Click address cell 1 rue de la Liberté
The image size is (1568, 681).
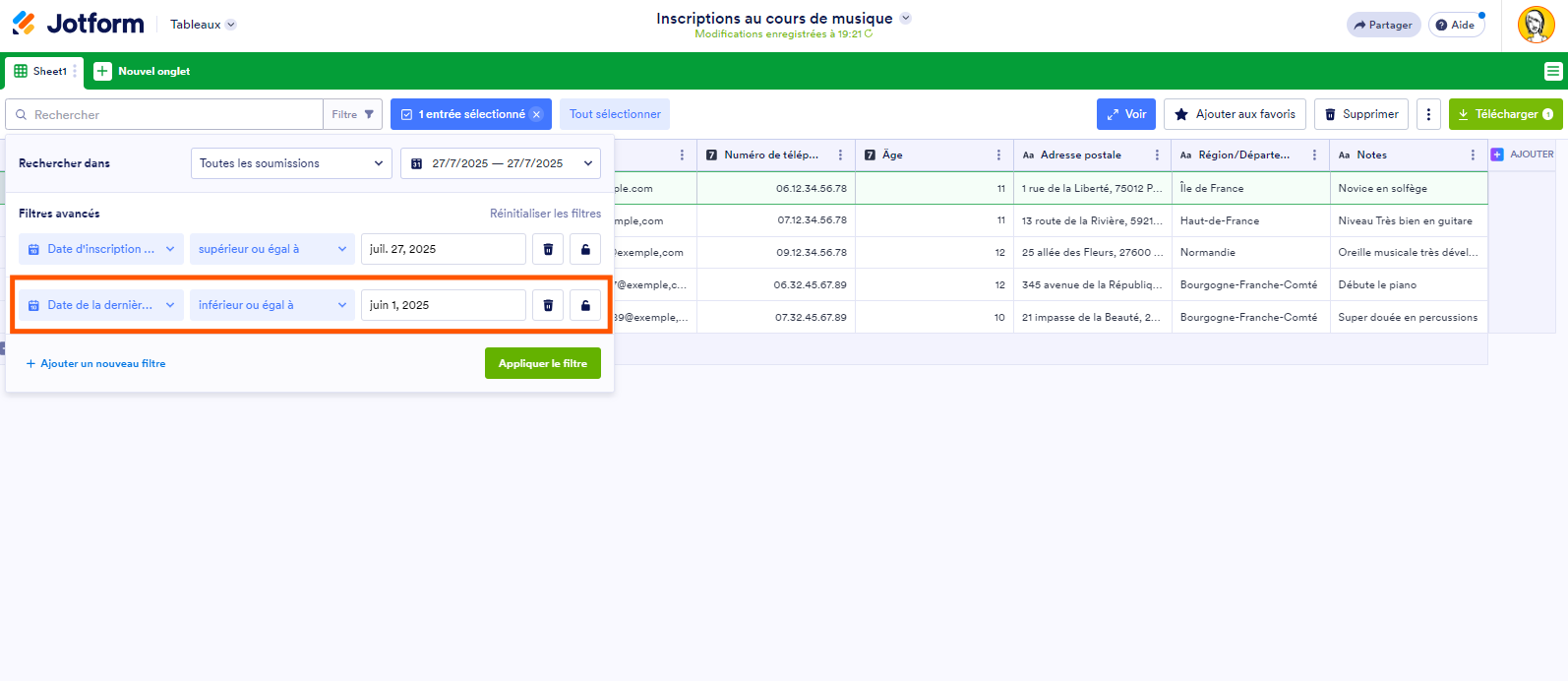click(1092, 188)
